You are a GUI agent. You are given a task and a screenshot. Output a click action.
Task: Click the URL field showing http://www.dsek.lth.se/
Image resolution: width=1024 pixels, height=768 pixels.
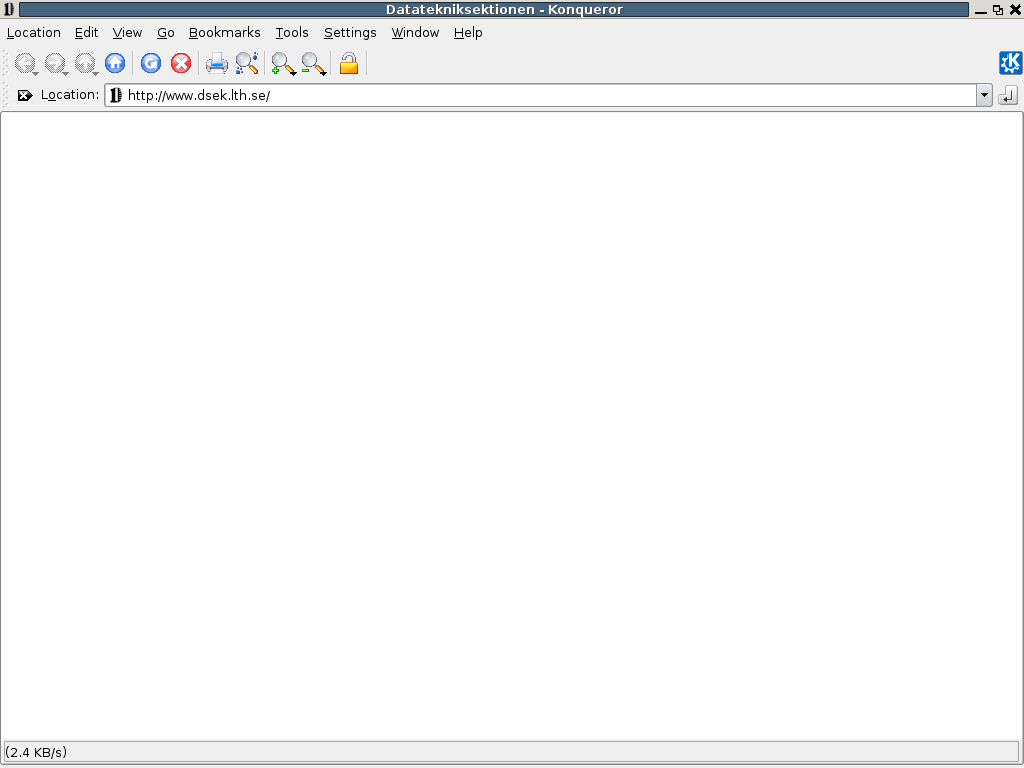(x=549, y=95)
